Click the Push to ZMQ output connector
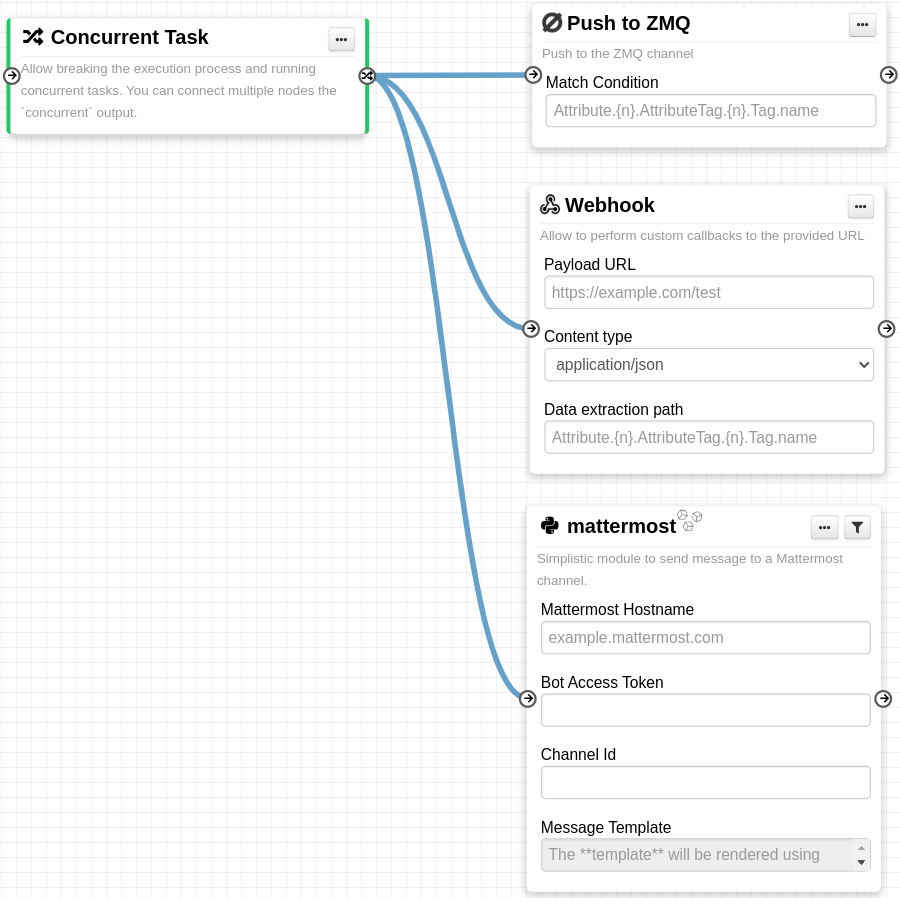The height and width of the screenshot is (898, 900). click(888, 75)
